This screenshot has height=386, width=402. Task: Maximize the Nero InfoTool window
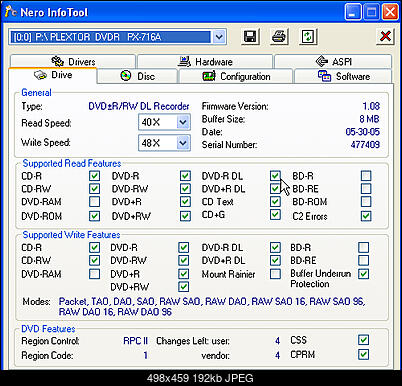[371, 13]
